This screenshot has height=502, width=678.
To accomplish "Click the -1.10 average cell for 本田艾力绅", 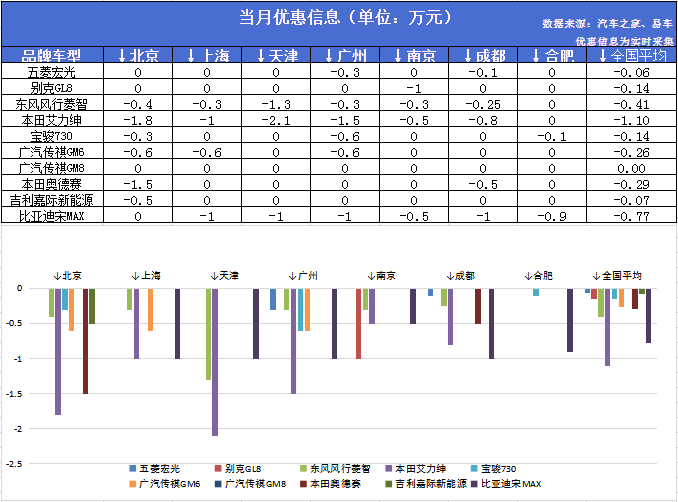I will pos(631,120).
